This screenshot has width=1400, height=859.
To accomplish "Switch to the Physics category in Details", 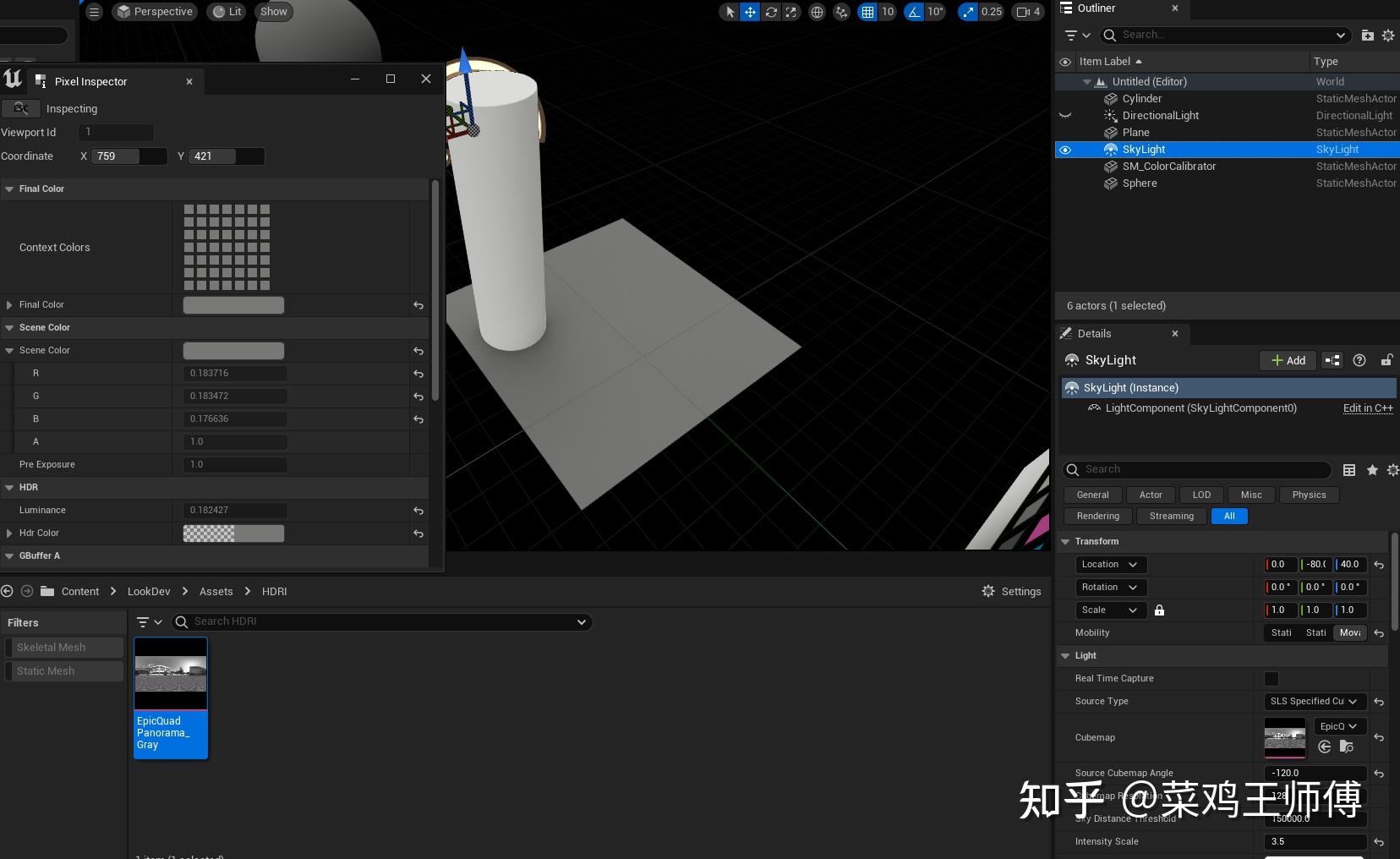I will 1308,495.
